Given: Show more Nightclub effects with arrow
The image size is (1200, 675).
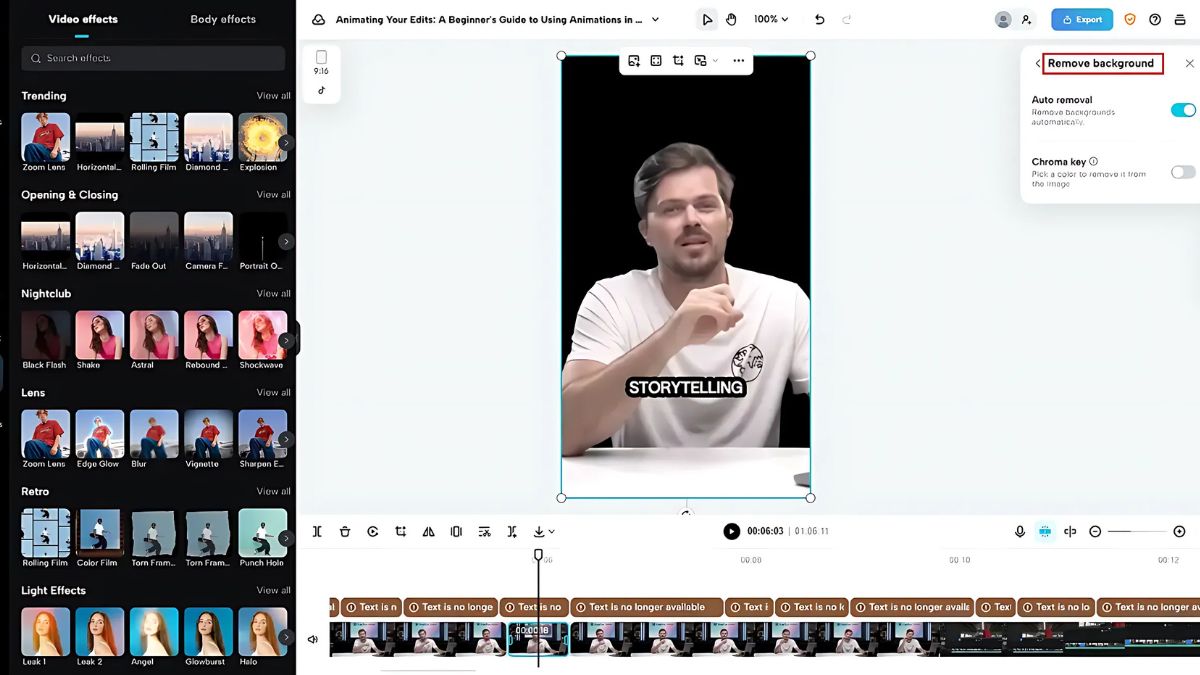Looking at the screenshot, I should tap(286, 340).
